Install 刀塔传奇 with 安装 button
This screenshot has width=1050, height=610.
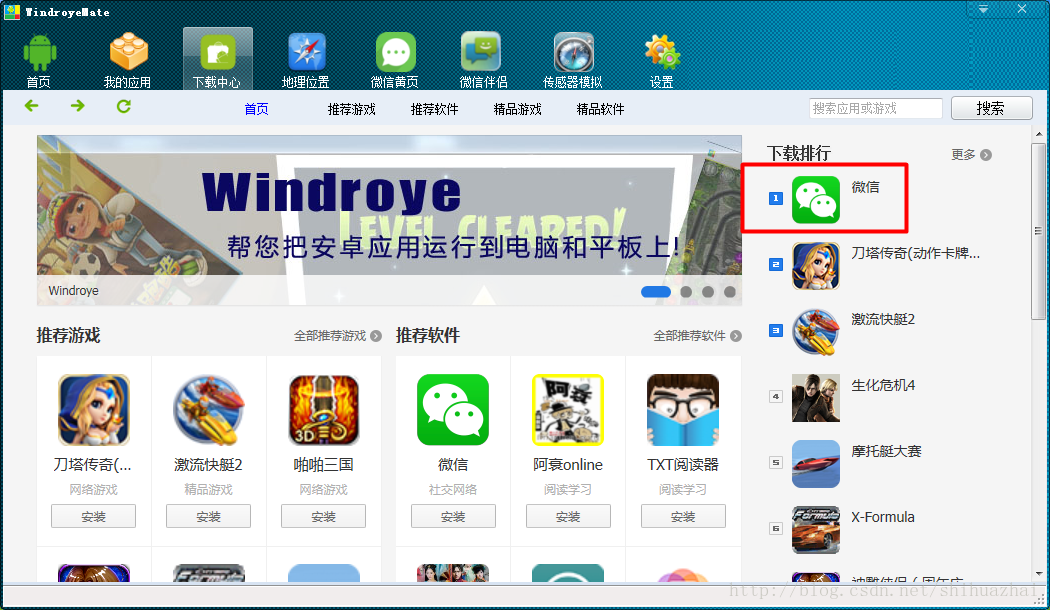94,516
